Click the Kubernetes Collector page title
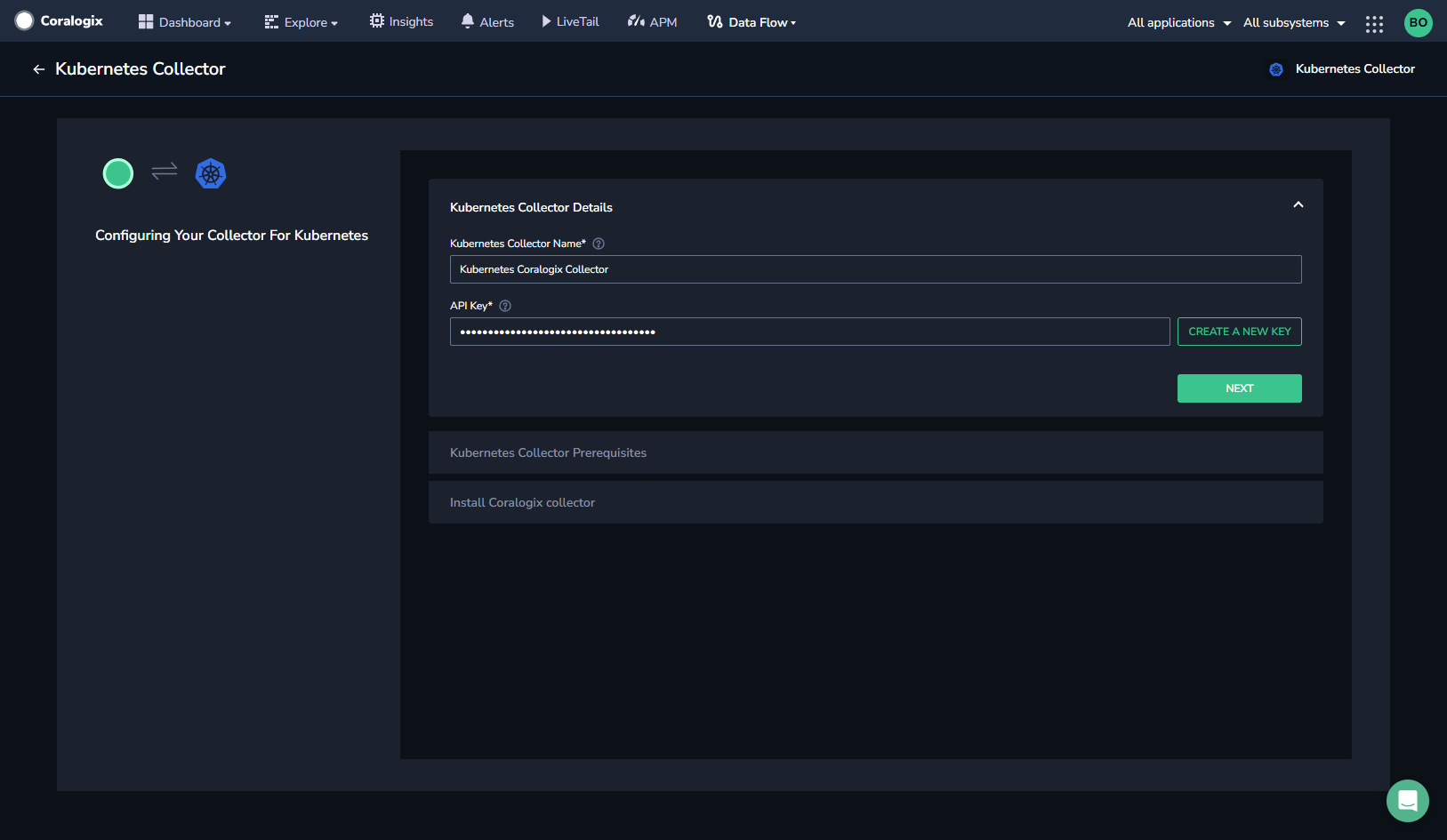The height and width of the screenshot is (840, 1447). point(140,69)
